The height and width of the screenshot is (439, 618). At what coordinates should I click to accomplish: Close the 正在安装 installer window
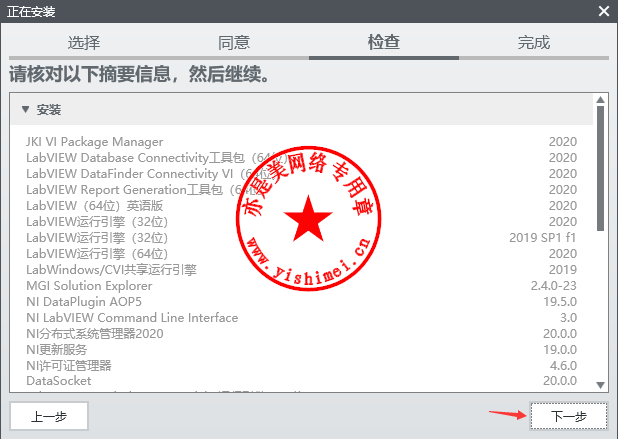[604, 11]
